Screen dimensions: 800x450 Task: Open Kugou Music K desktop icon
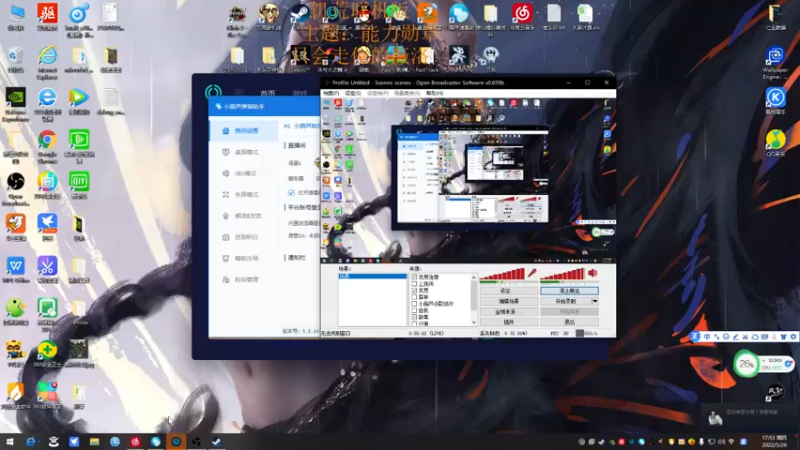pyautogui.click(x=775, y=101)
